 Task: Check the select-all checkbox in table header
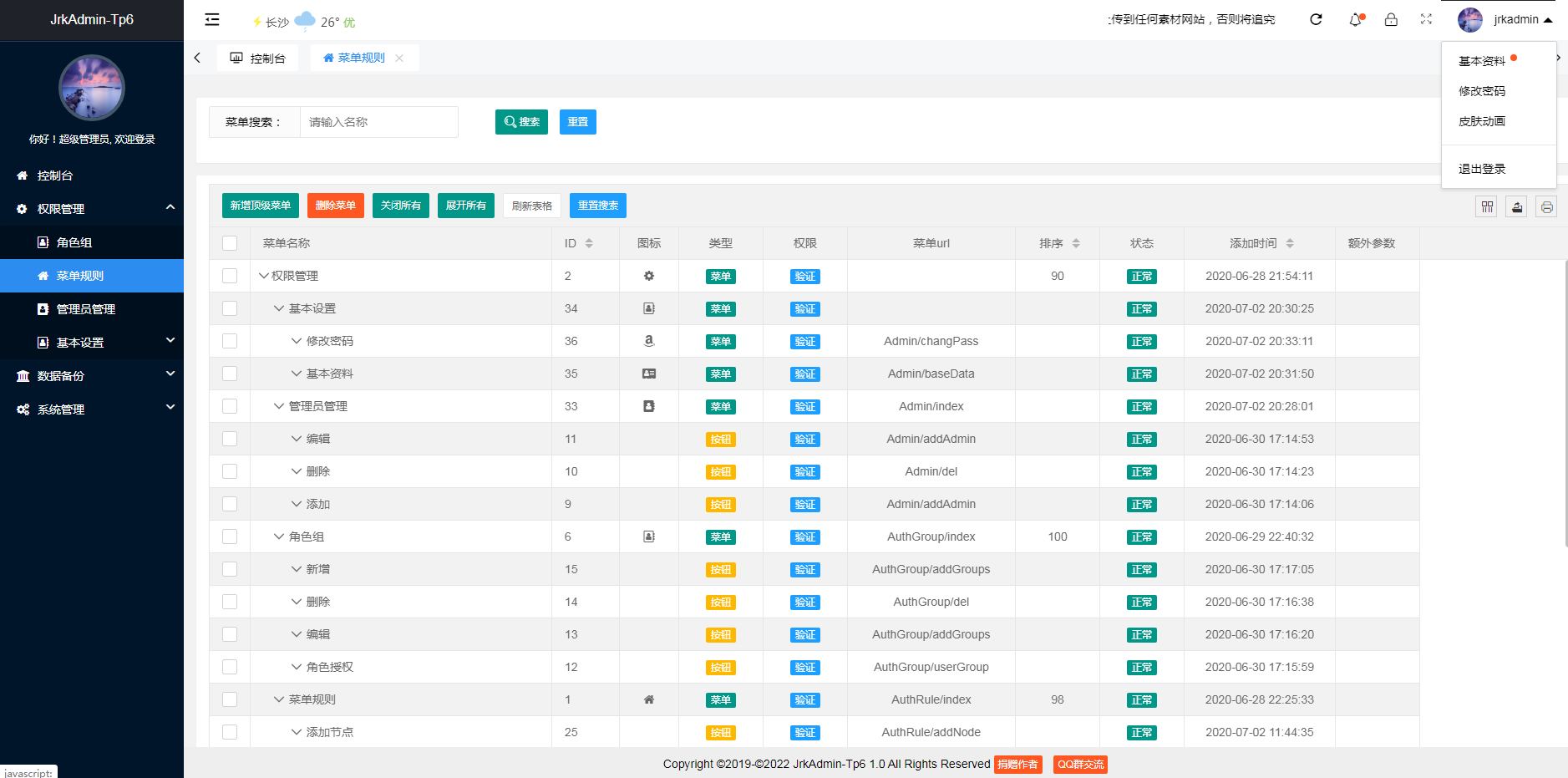point(230,243)
